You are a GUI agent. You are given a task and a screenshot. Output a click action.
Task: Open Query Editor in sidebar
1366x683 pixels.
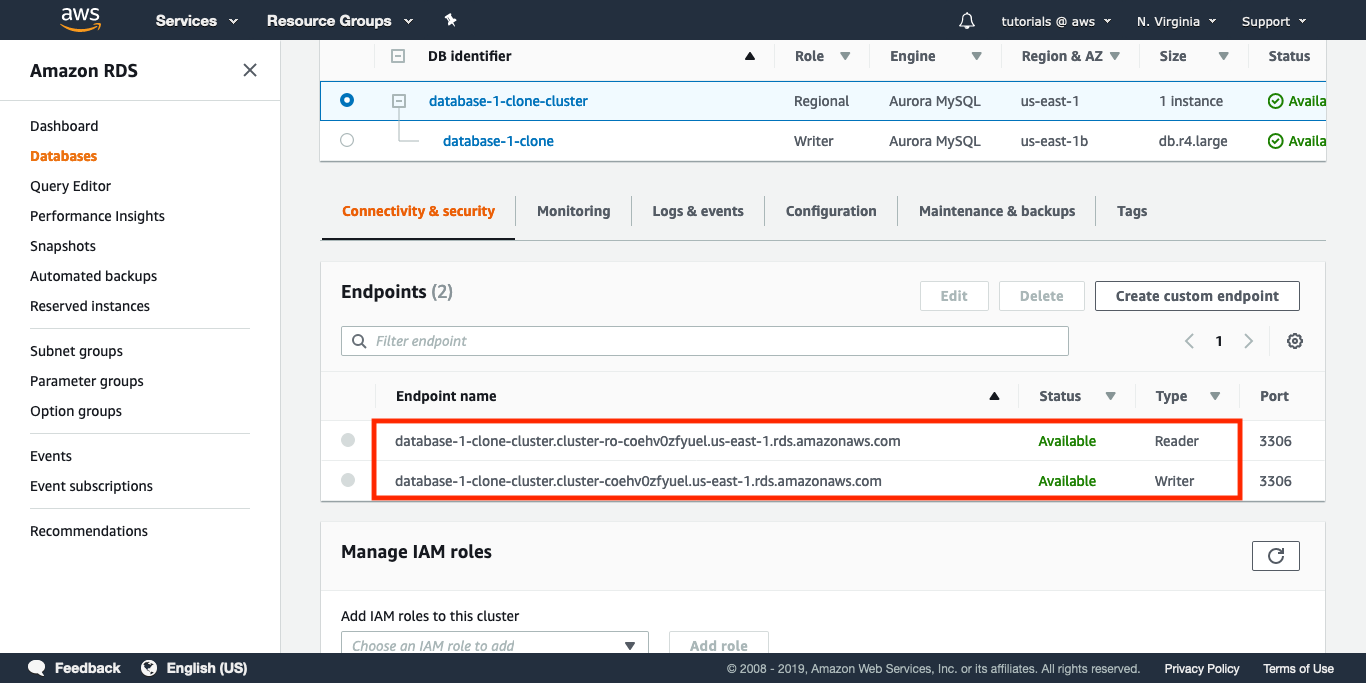pos(70,186)
